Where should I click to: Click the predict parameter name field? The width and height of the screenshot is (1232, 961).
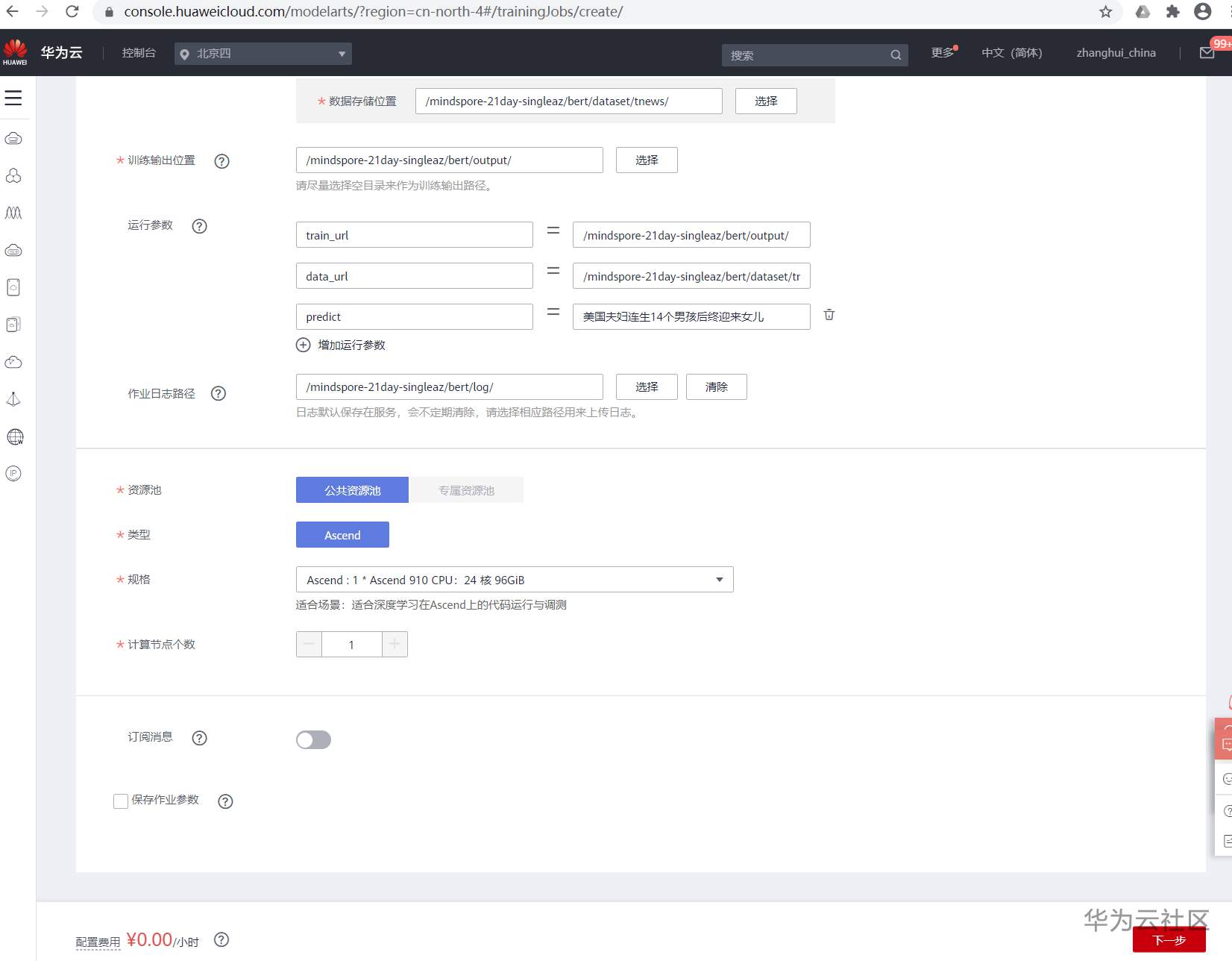tap(414, 316)
